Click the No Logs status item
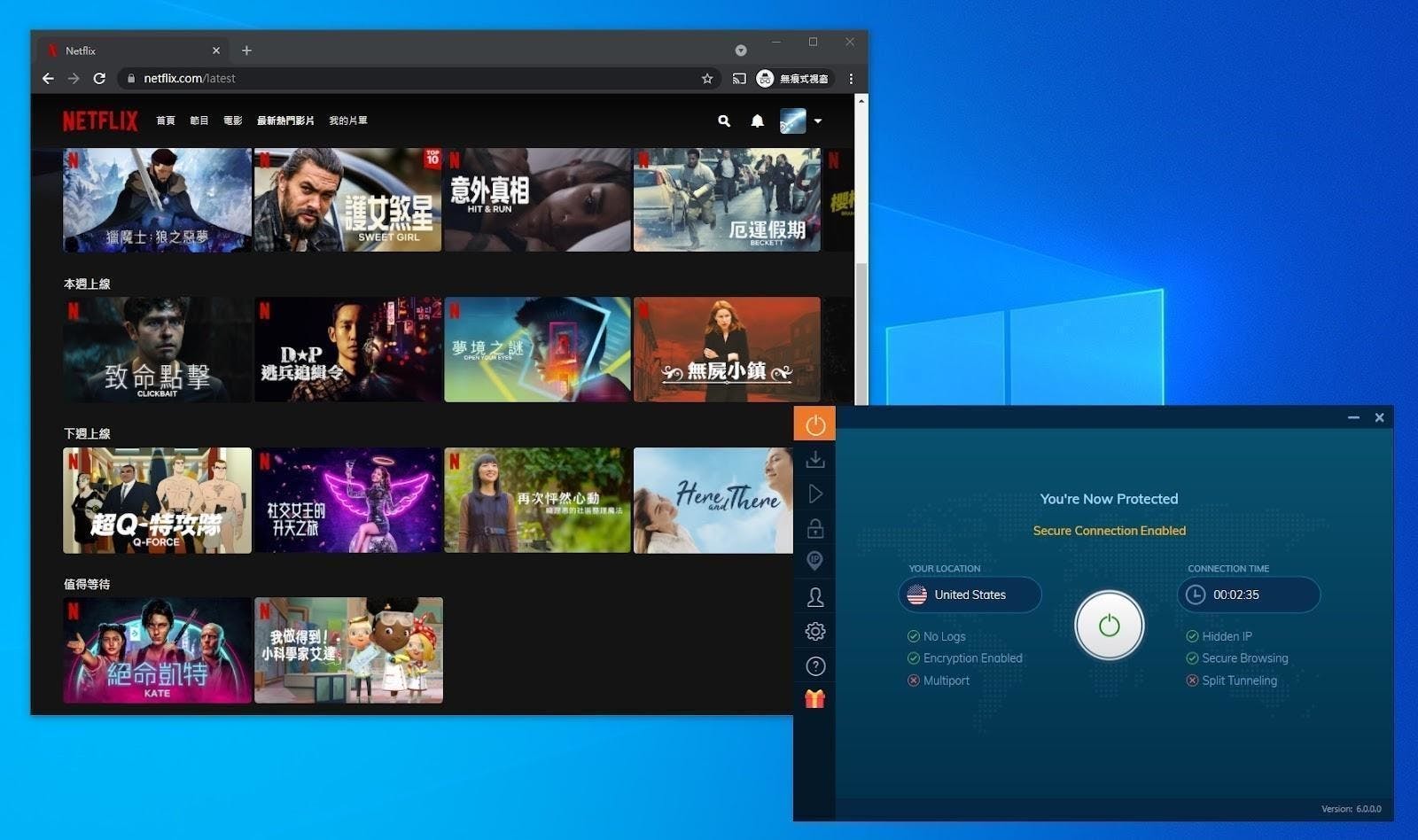1418x840 pixels. pos(936,636)
